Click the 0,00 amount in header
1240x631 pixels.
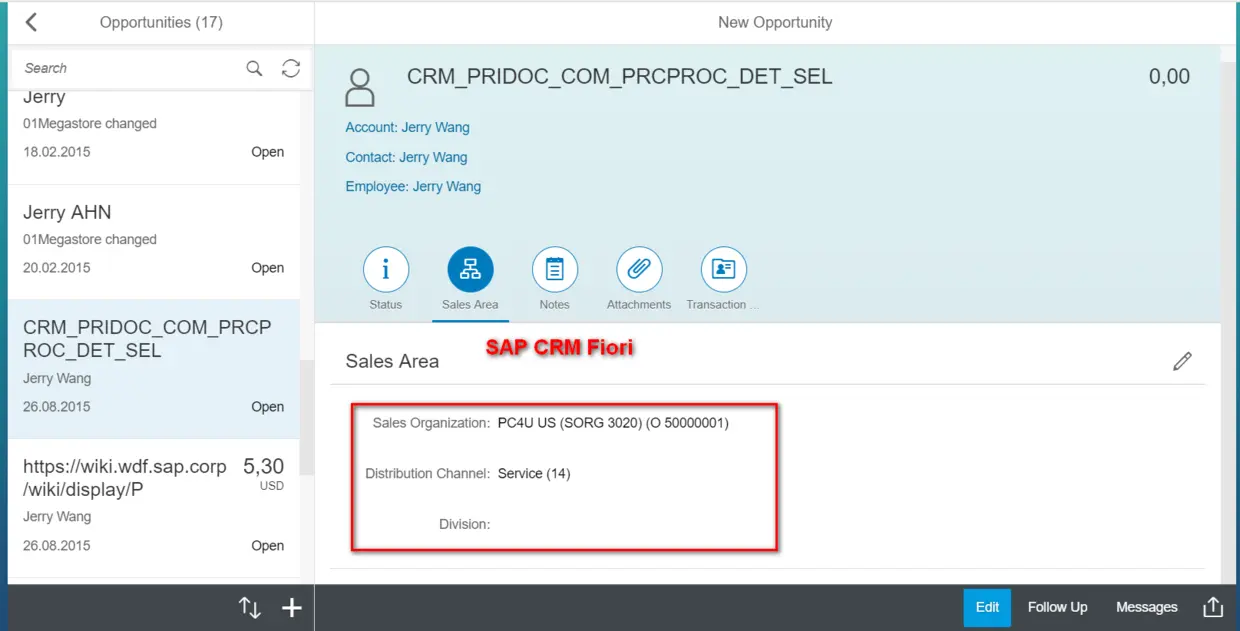1169,77
